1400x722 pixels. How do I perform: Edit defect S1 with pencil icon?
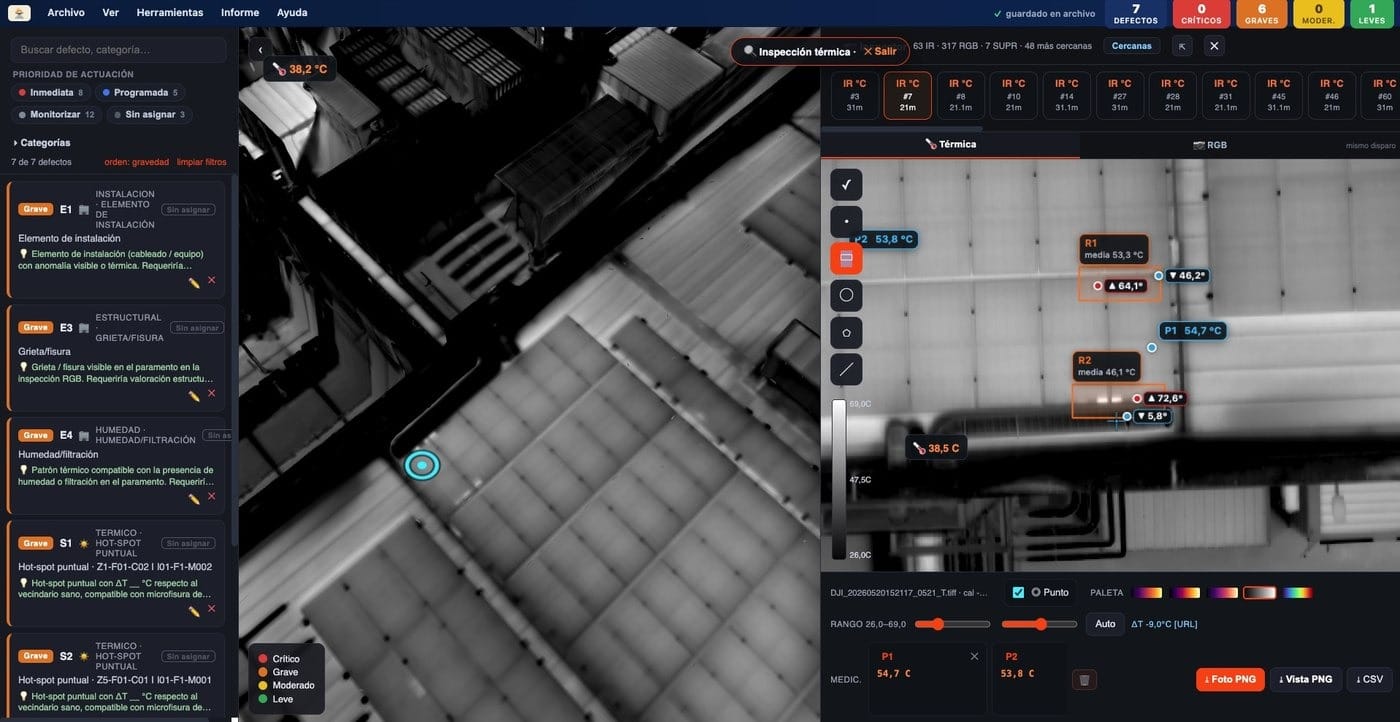(194, 612)
